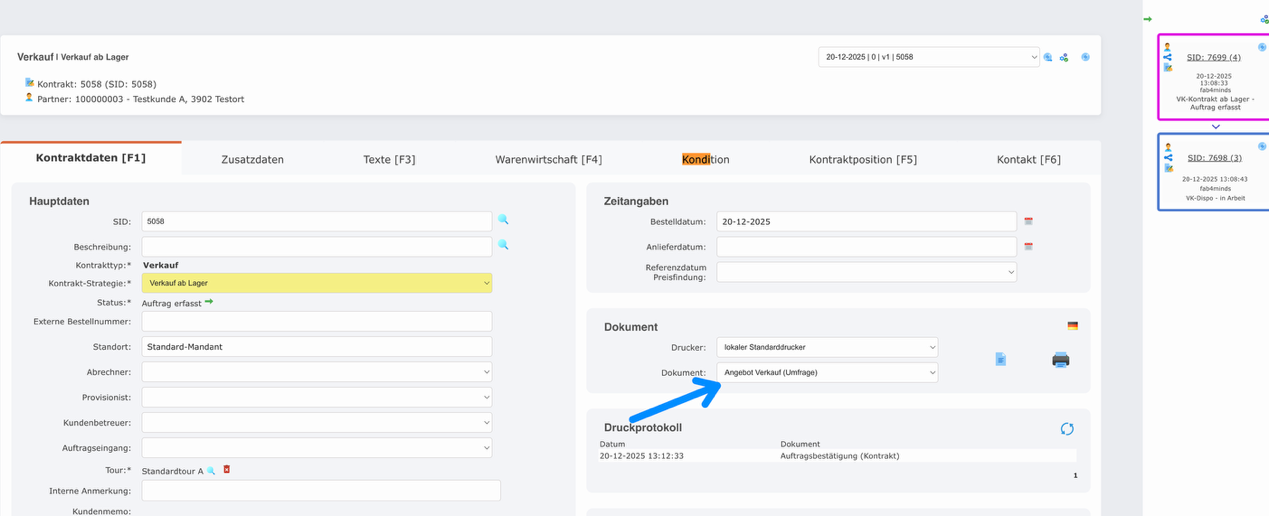Open the Referenzdatum Preisfindung dropdown
Viewport: 1269px width, 516px height.
coord(867,272)
